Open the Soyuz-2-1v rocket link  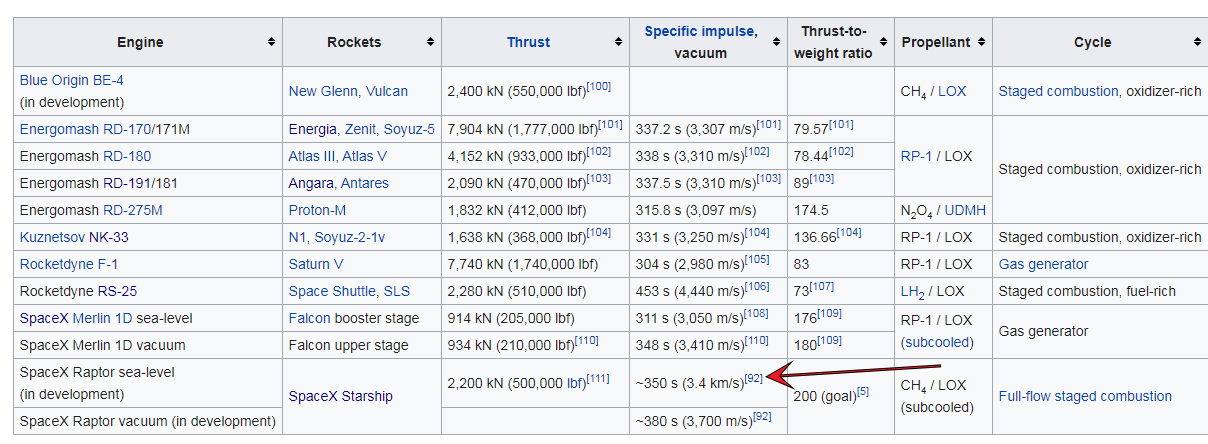point(347,237)
